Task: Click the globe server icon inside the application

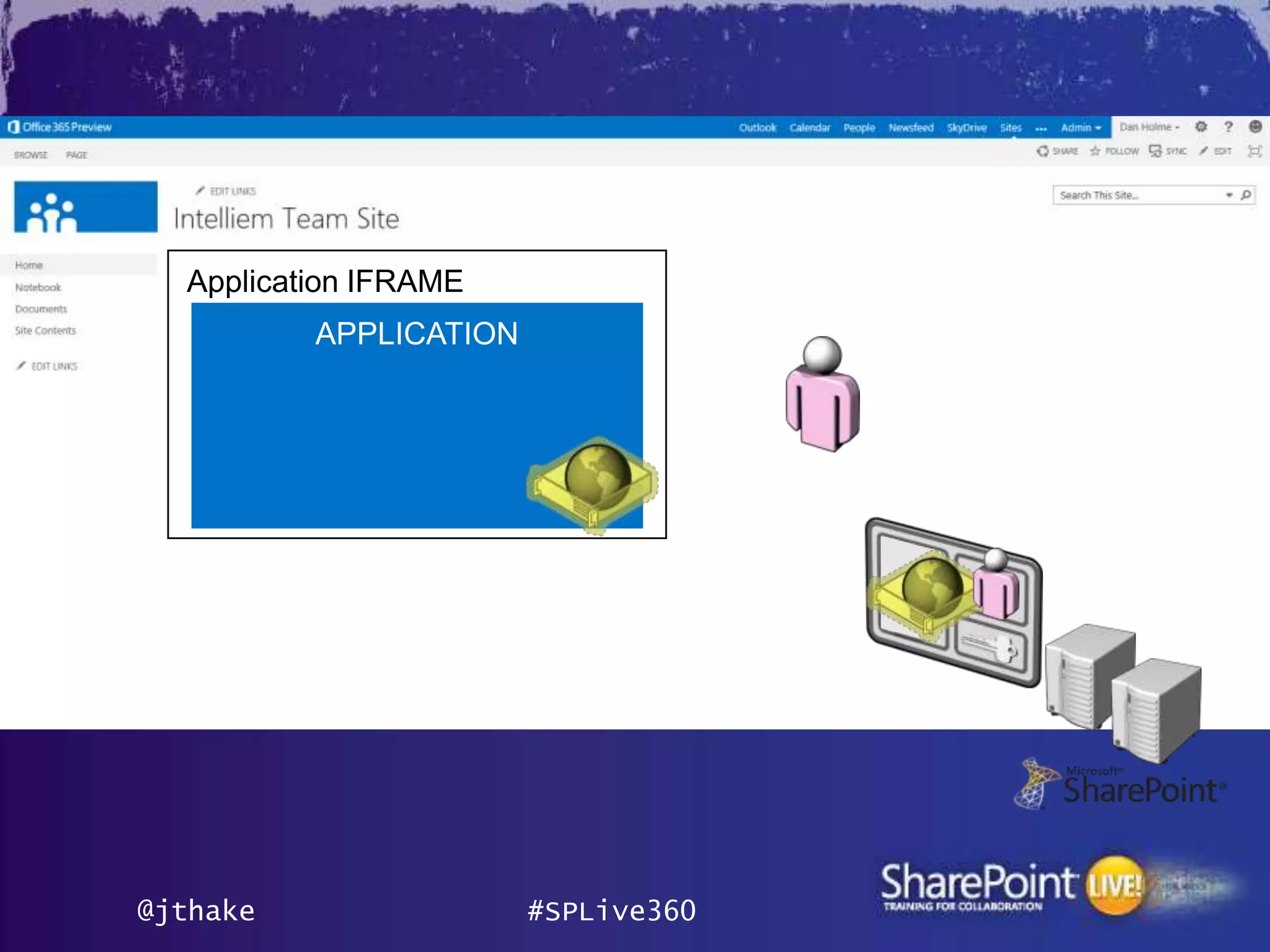Action: pos(592,485)
